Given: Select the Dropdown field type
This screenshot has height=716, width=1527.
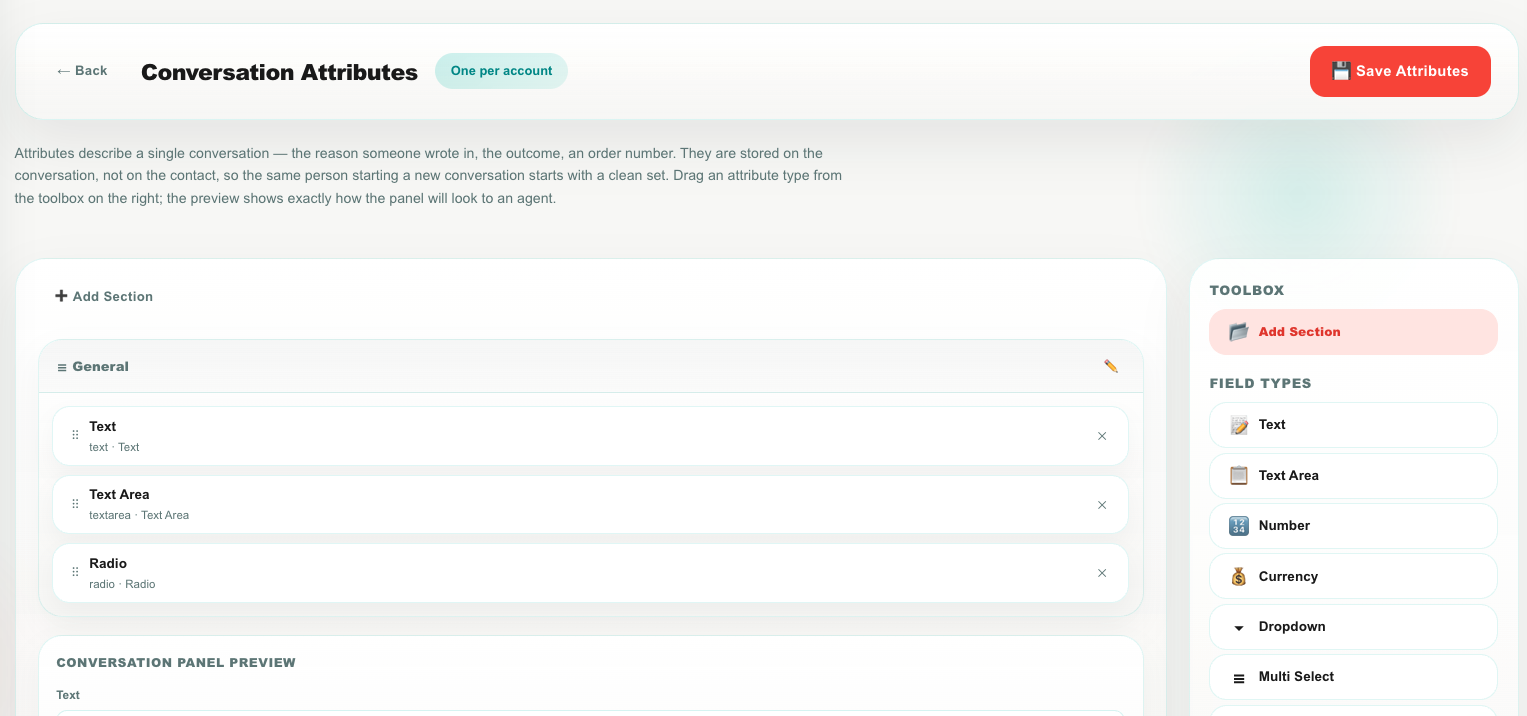Looking at the screenshot, I should tap(1353, 627).
